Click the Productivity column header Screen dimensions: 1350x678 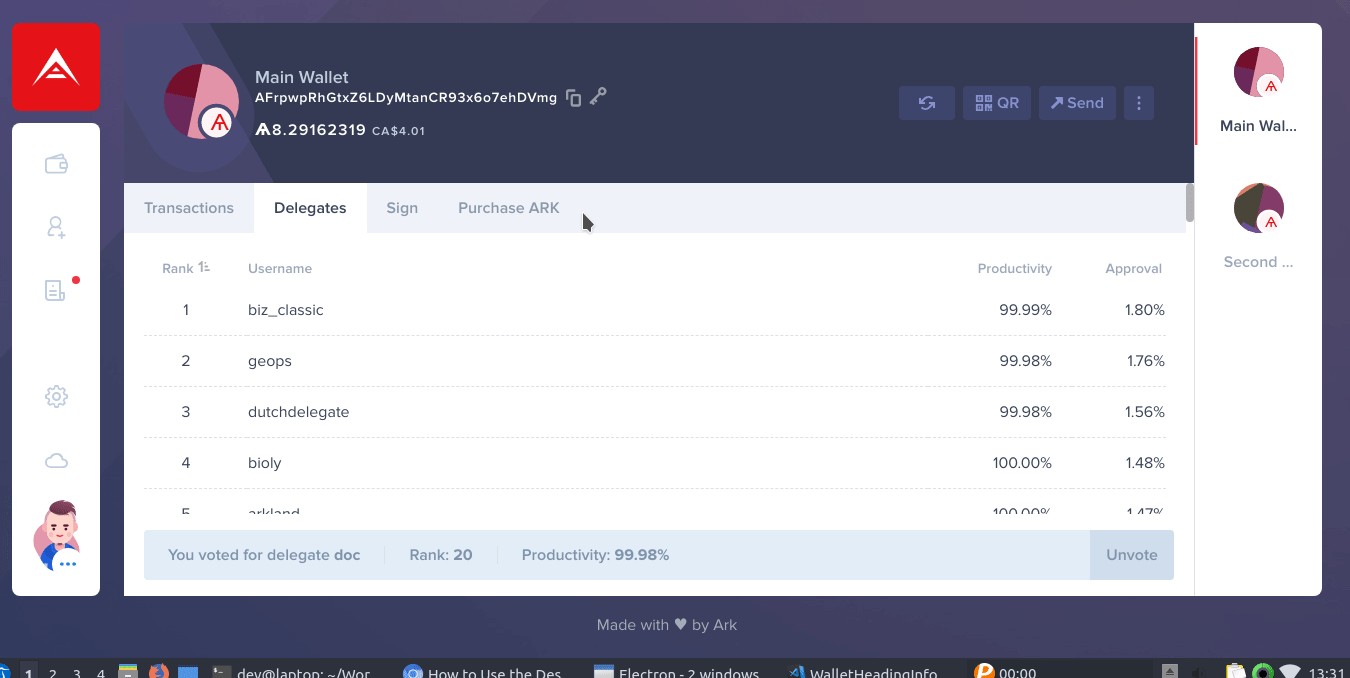(x=1015, y=268)
